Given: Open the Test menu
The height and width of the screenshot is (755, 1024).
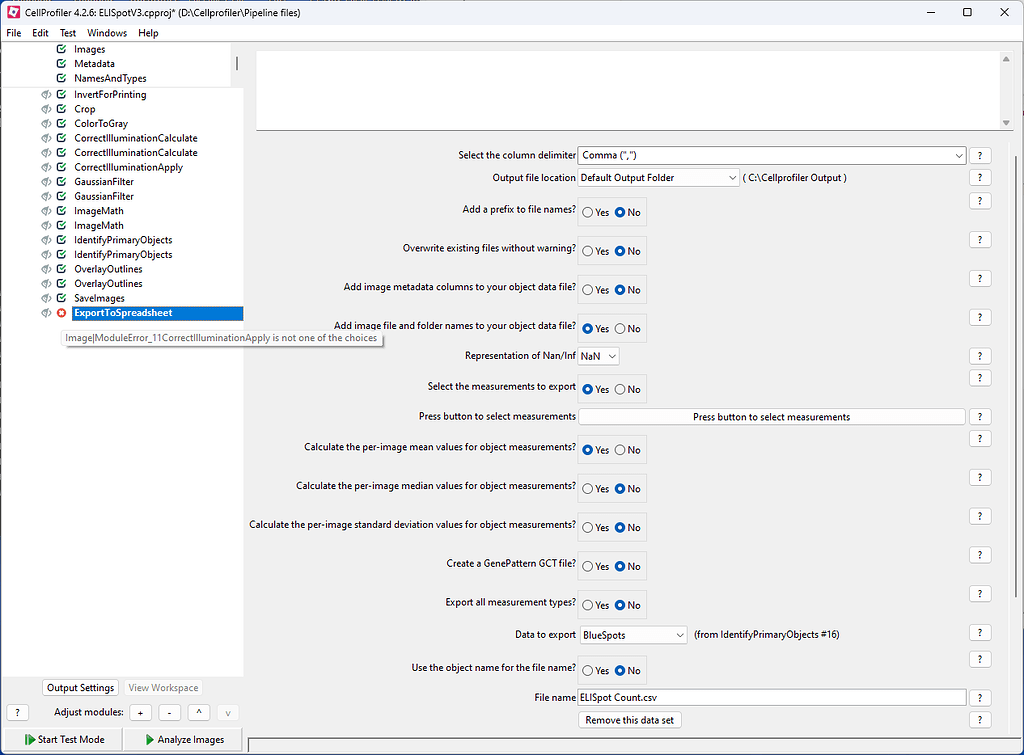Looking at the screenshot, I should pyautogui.click(x=66, y=32).
